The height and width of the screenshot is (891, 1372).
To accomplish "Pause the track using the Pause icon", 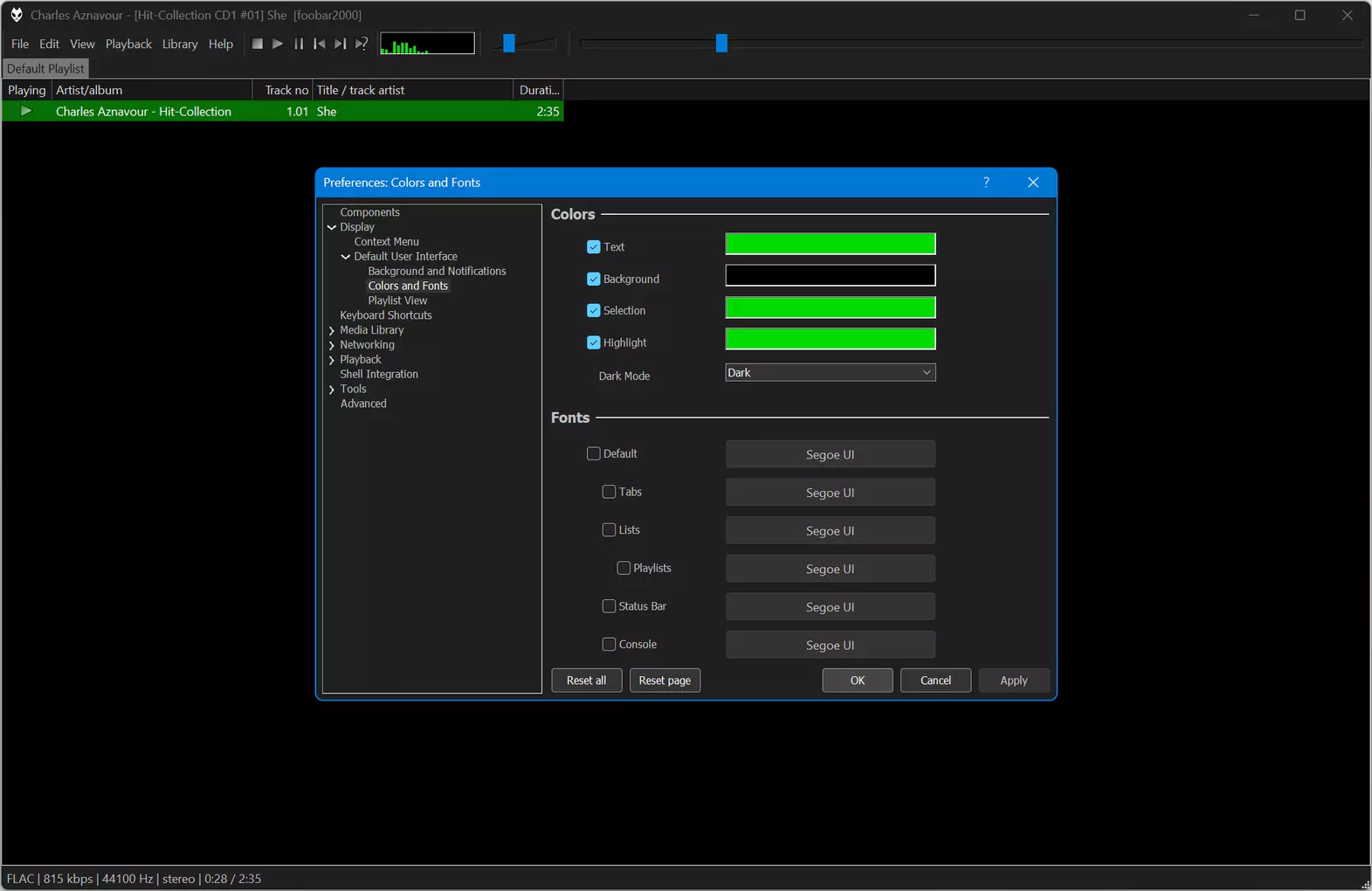I will [299, 44].
